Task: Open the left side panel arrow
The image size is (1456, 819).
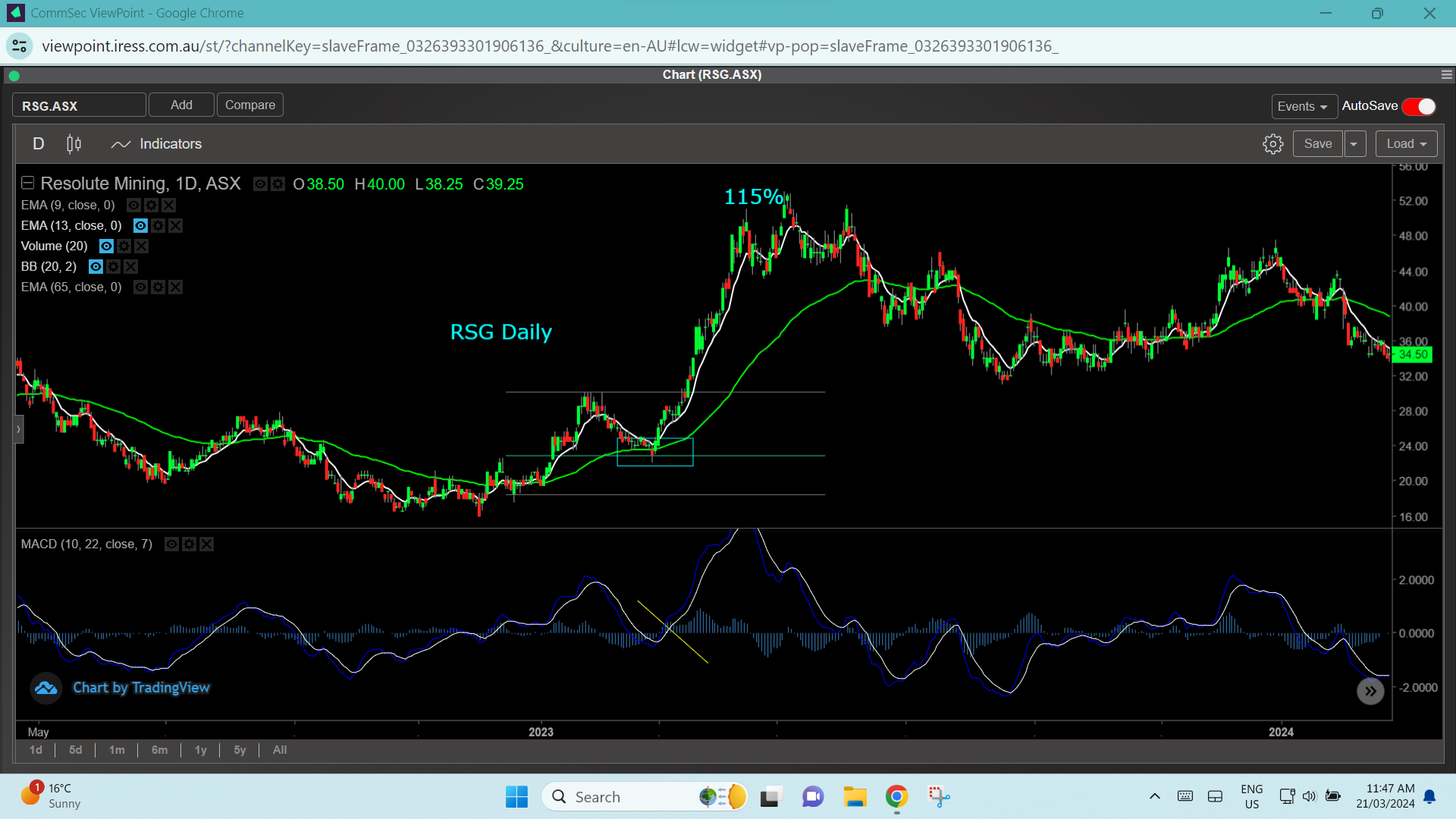Action: pyautogui.click(x=19, y=430)
